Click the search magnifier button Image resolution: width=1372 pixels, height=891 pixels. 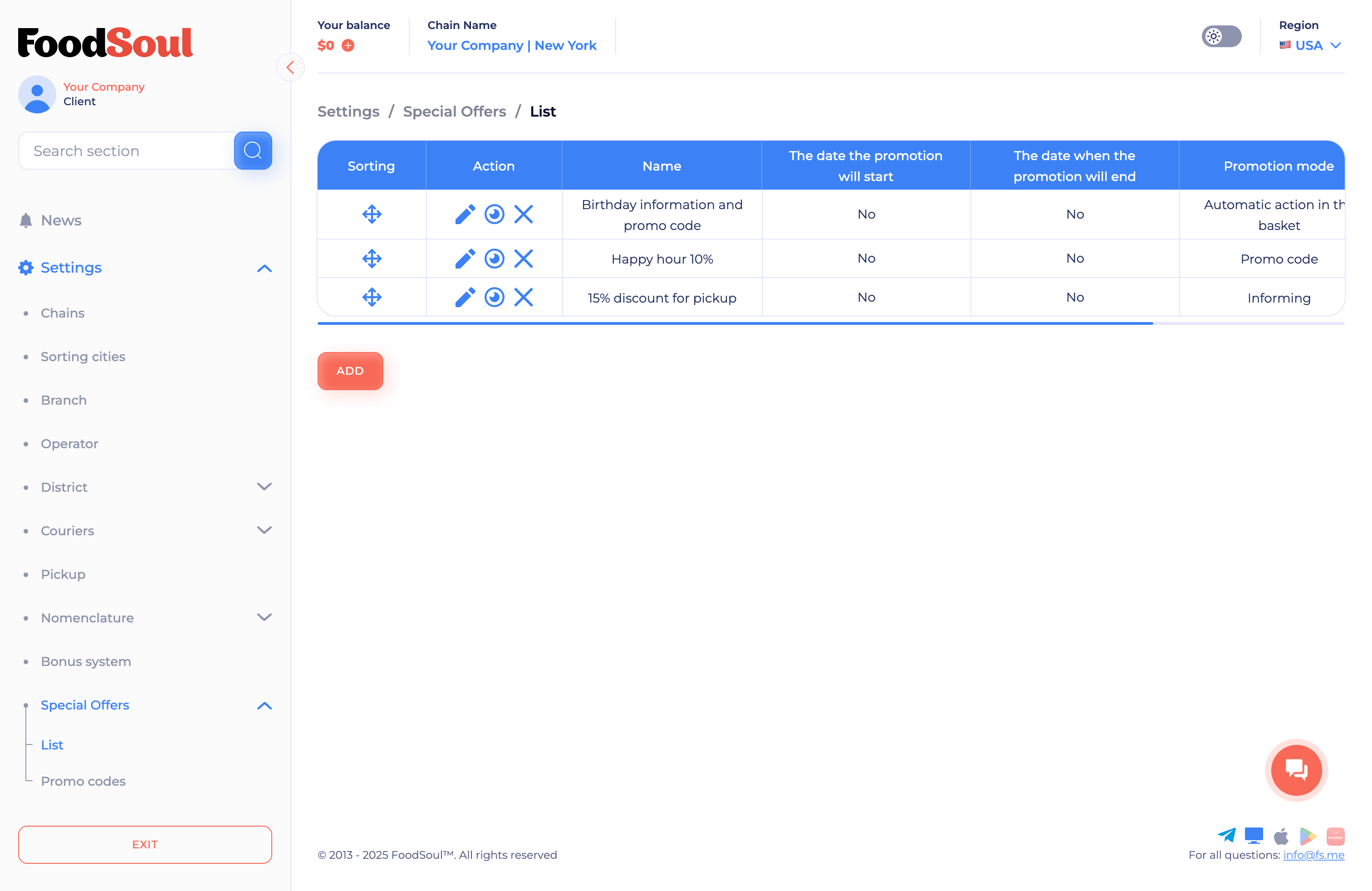point(253,151)
